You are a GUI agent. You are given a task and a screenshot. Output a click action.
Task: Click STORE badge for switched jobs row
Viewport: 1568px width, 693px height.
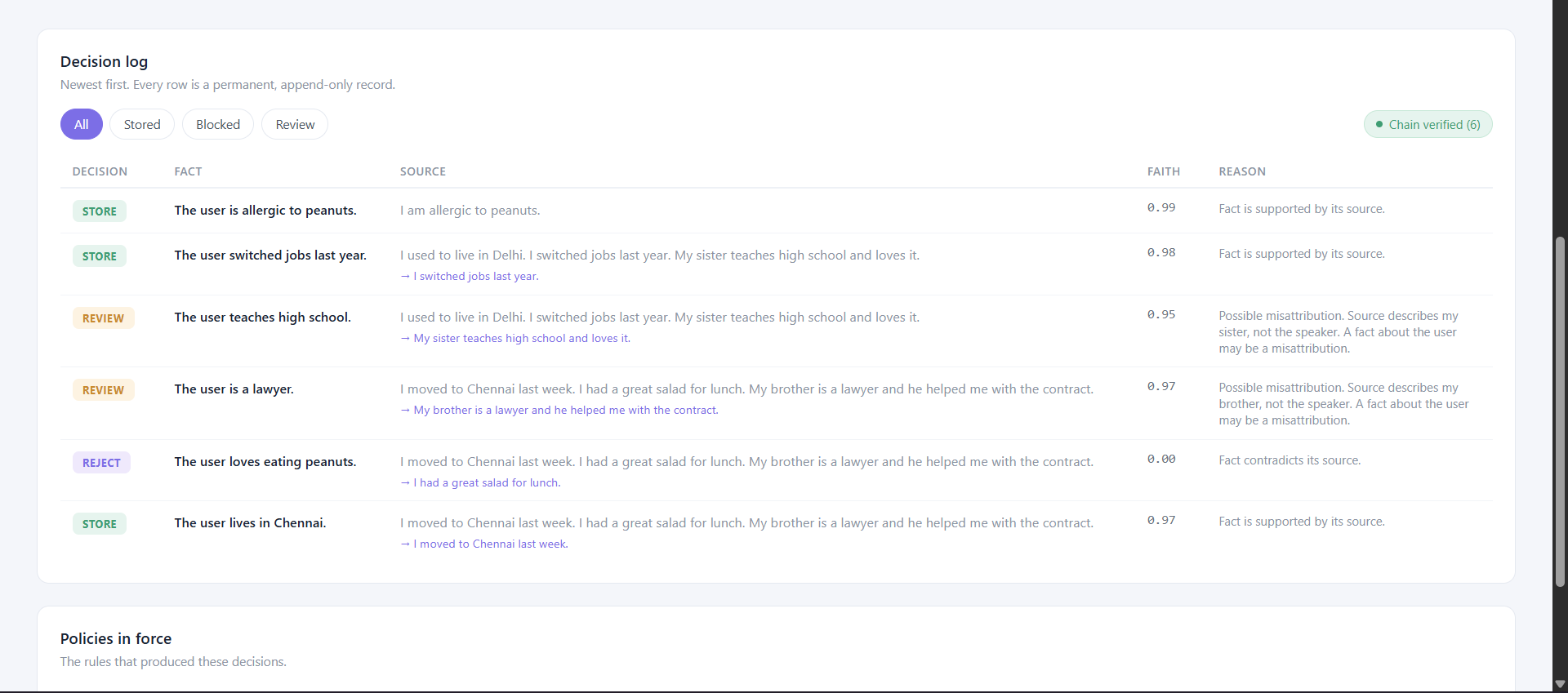pyautogui.click(x=100, y=256)
